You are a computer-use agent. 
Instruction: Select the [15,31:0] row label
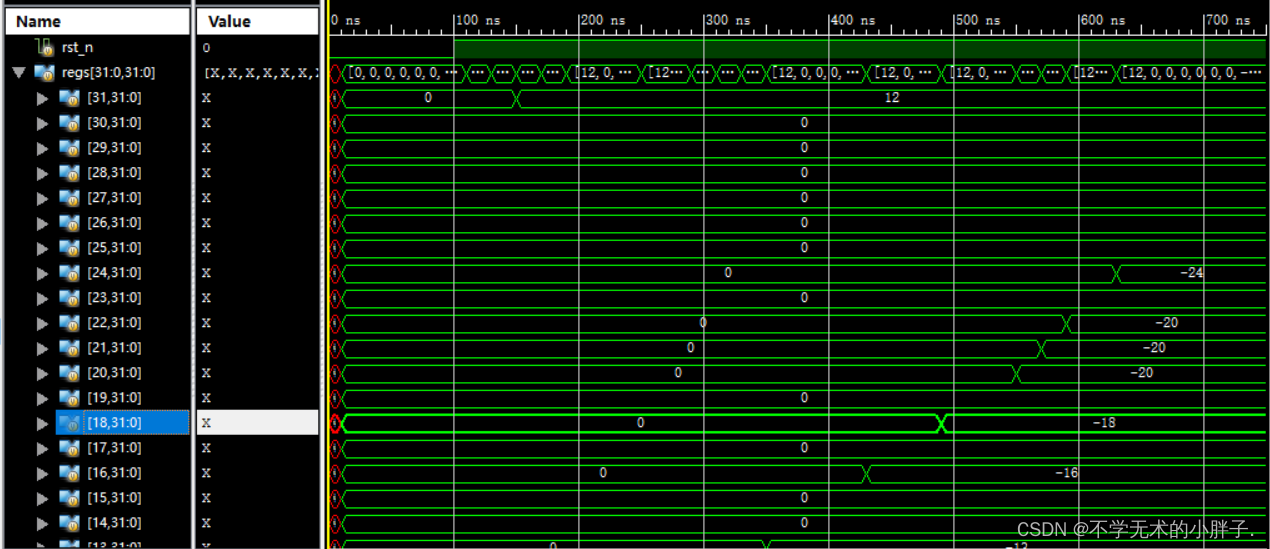click(114, 497)
